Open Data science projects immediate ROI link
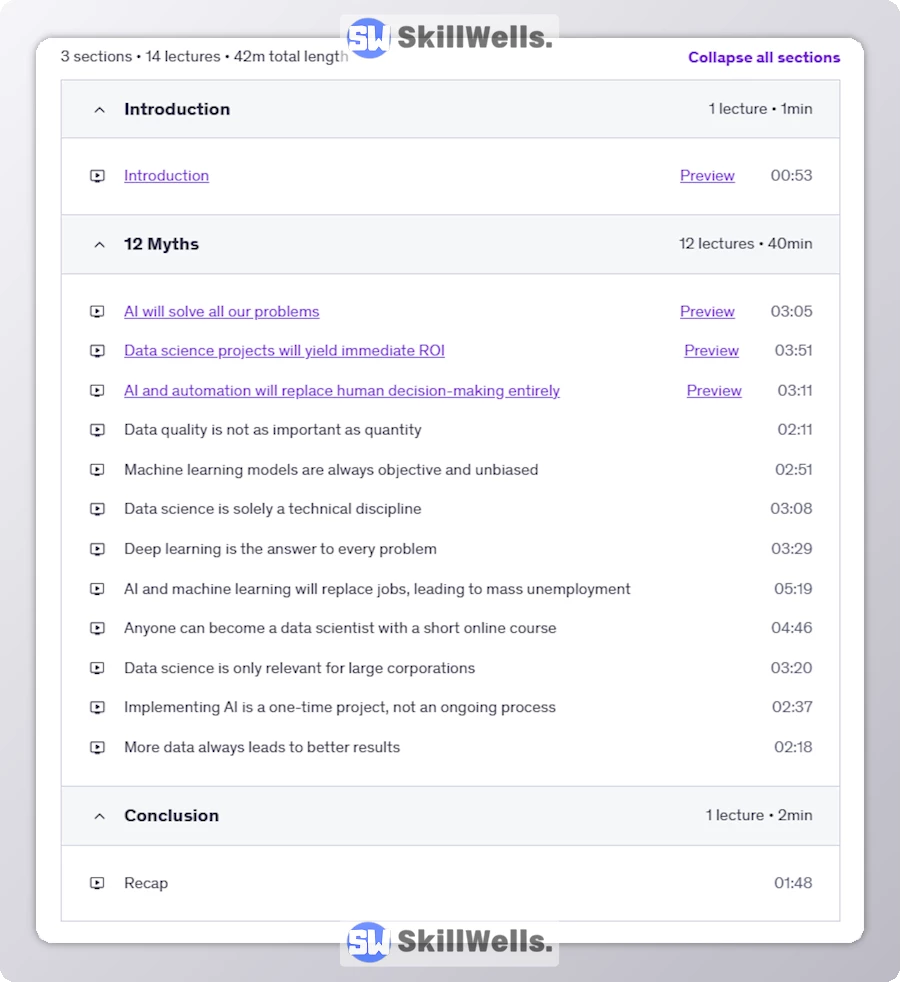This screenshot has width=900, height=982. pyautogui.click(x=284, y=350)
